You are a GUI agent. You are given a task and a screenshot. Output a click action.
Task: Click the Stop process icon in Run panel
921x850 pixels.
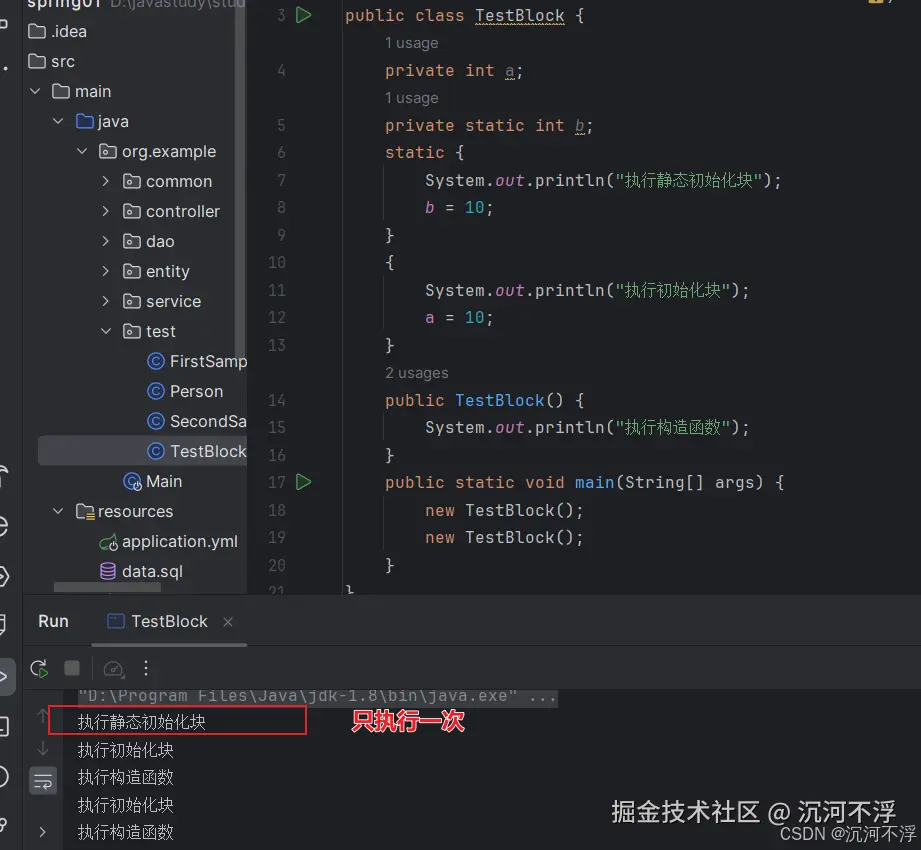click(70, 668)
